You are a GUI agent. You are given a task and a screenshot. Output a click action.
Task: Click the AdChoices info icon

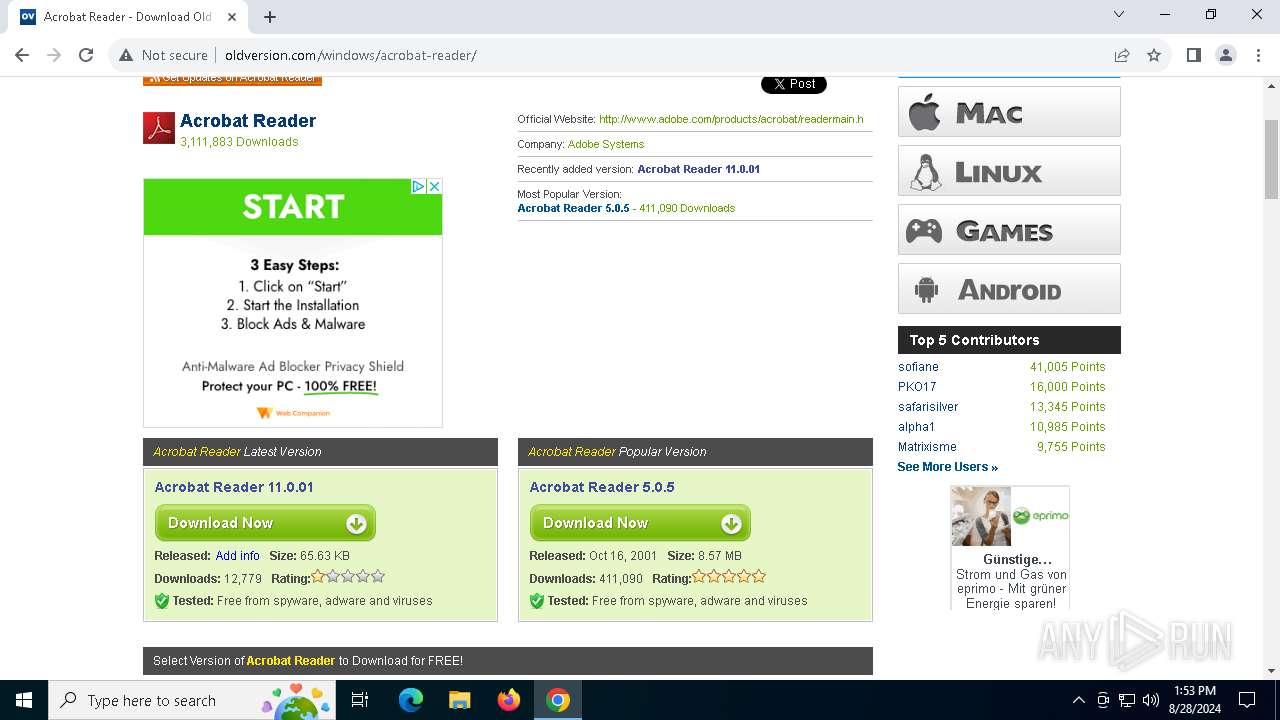coord(420,186)
